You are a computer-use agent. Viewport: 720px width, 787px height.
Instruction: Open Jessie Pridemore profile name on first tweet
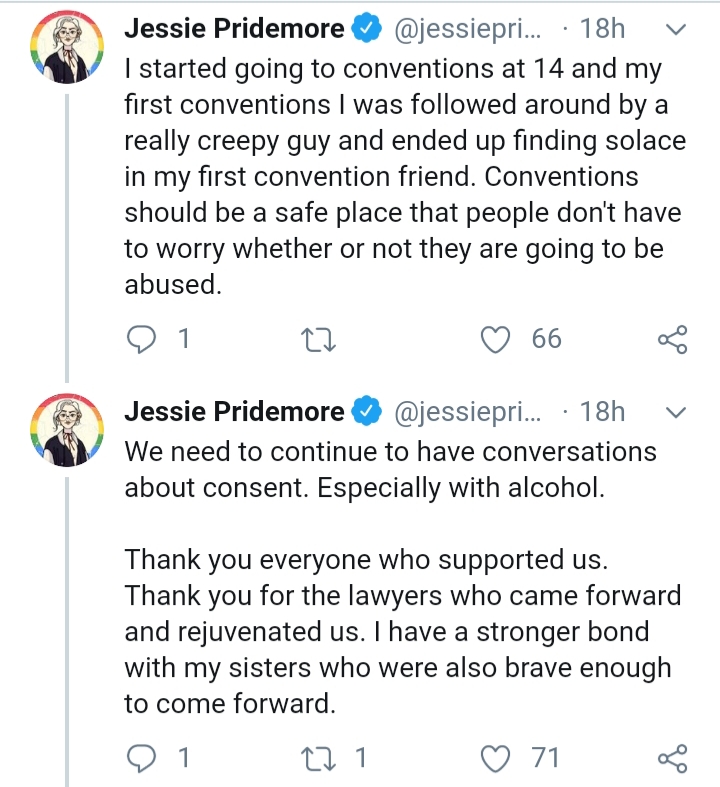[234, 28]
